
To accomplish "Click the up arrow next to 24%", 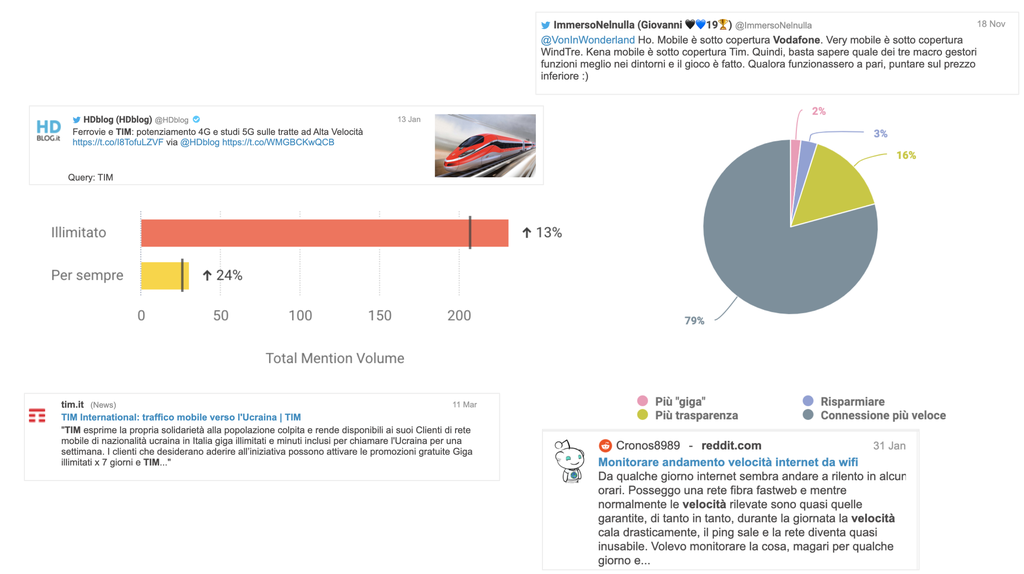I will tap(207, 276).
